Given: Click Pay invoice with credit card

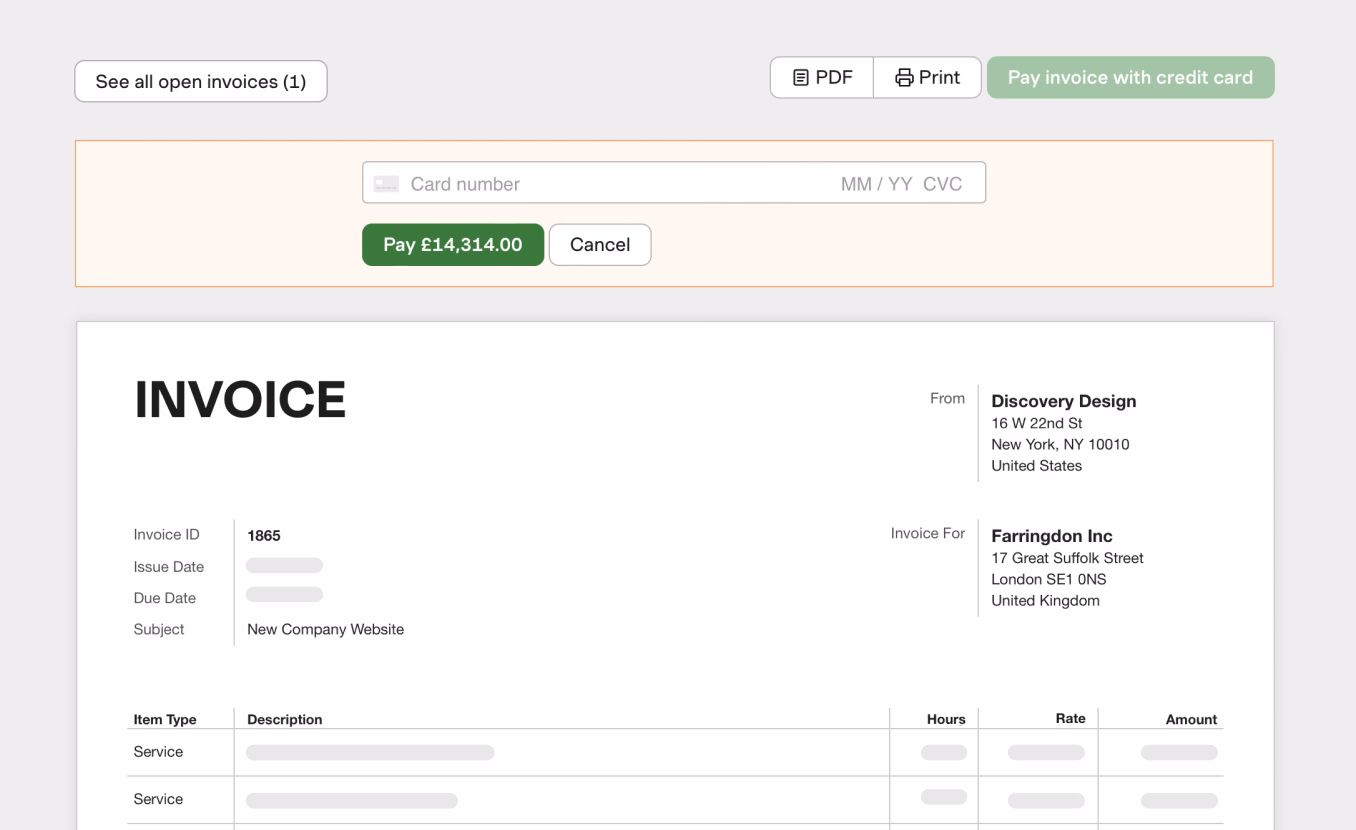Looking at the screenshot, I should 1130,78.
